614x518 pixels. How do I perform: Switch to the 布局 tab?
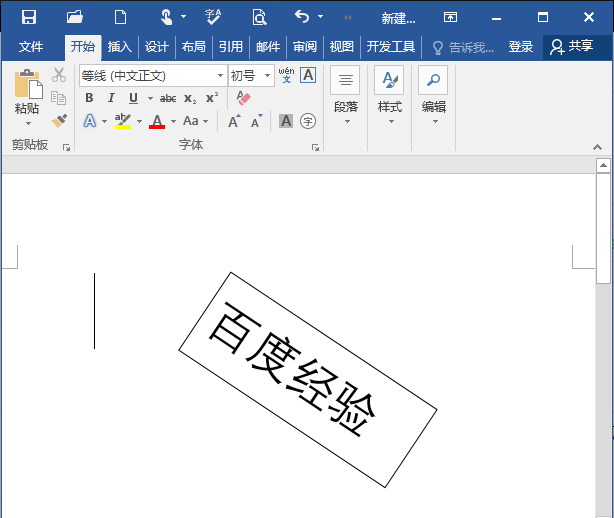(193, 47)
